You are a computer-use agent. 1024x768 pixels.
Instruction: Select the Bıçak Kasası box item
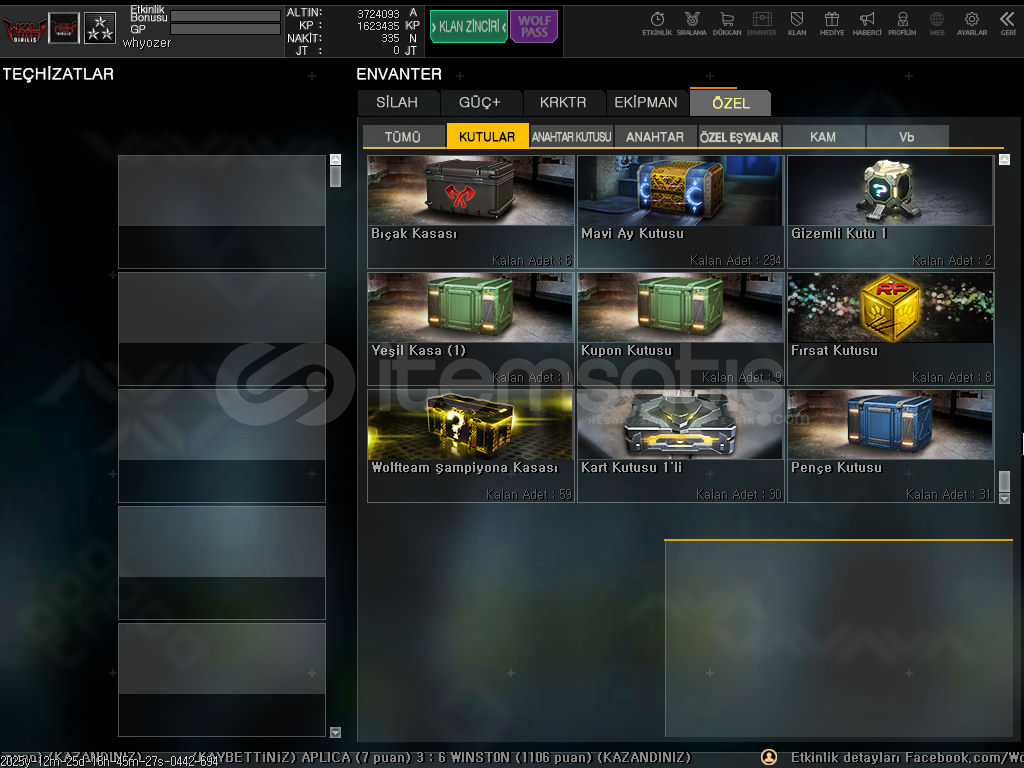471,212
